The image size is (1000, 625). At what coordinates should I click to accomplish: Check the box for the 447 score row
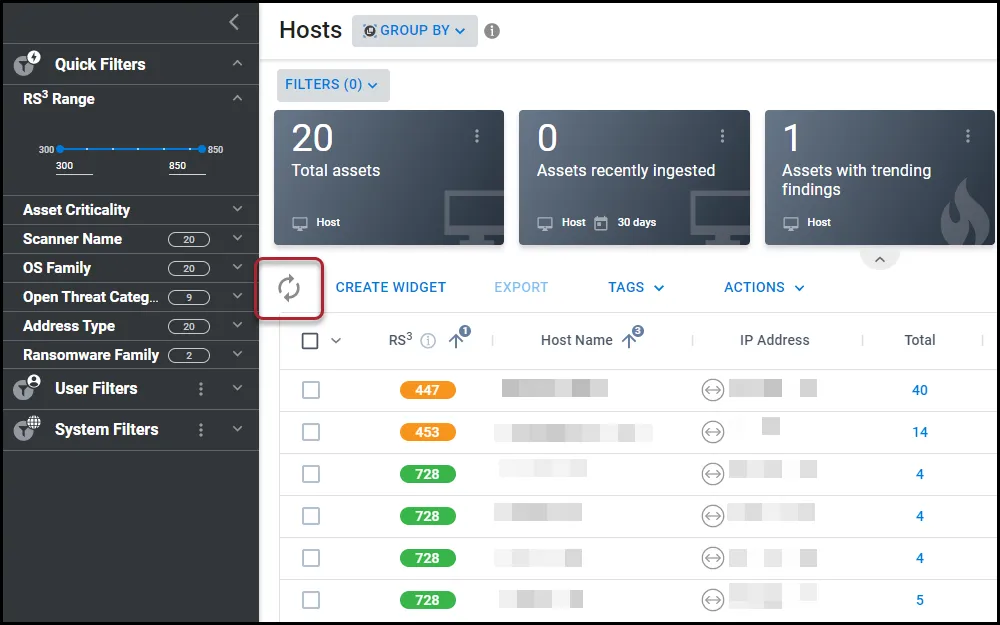click(x=311, y=390)
